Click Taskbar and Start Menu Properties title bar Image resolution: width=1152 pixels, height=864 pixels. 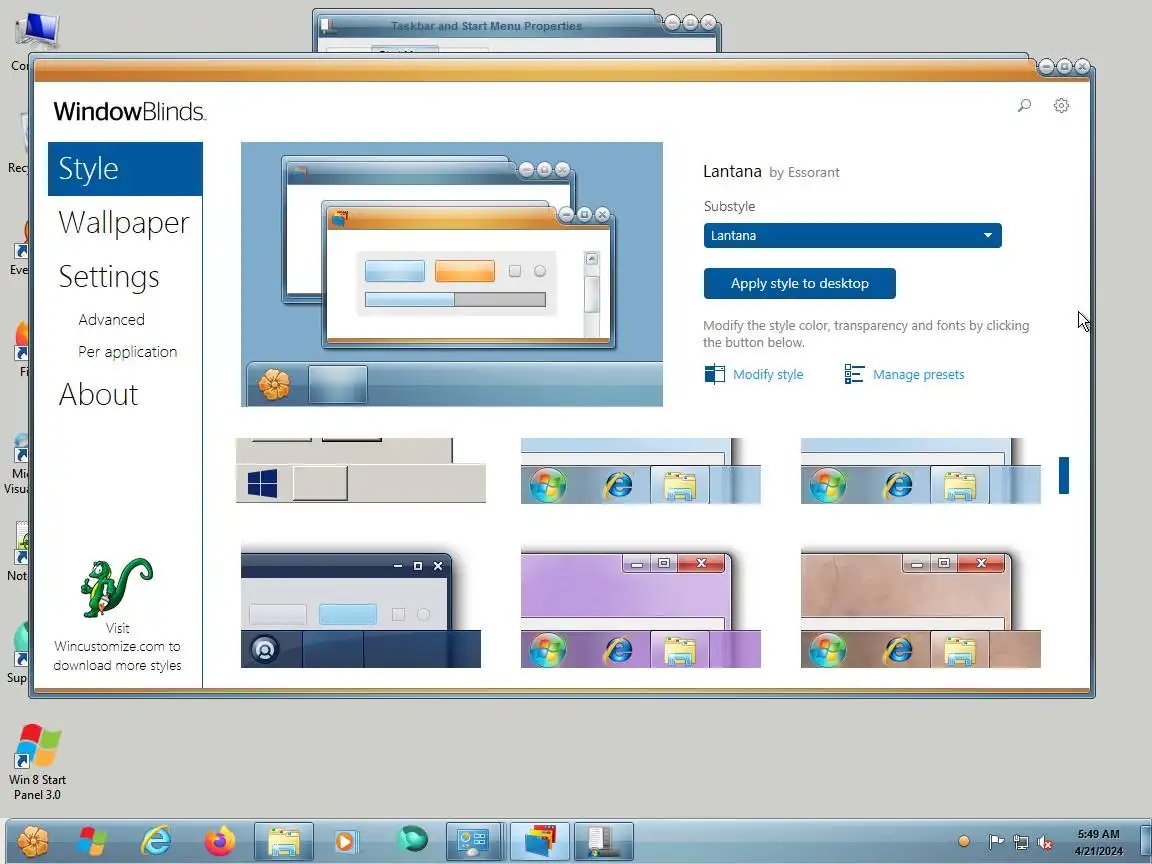(486, 26)
